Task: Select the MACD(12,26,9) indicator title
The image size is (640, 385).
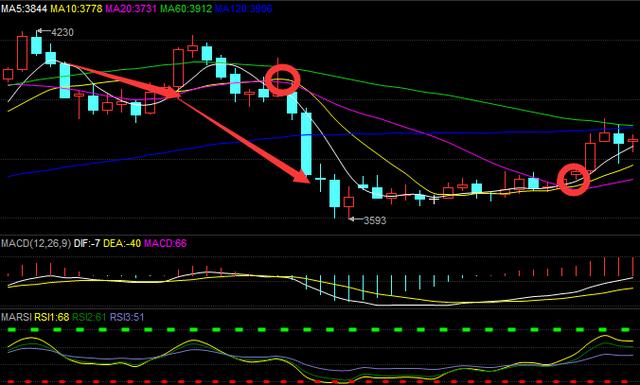Action: click(36, 244)
